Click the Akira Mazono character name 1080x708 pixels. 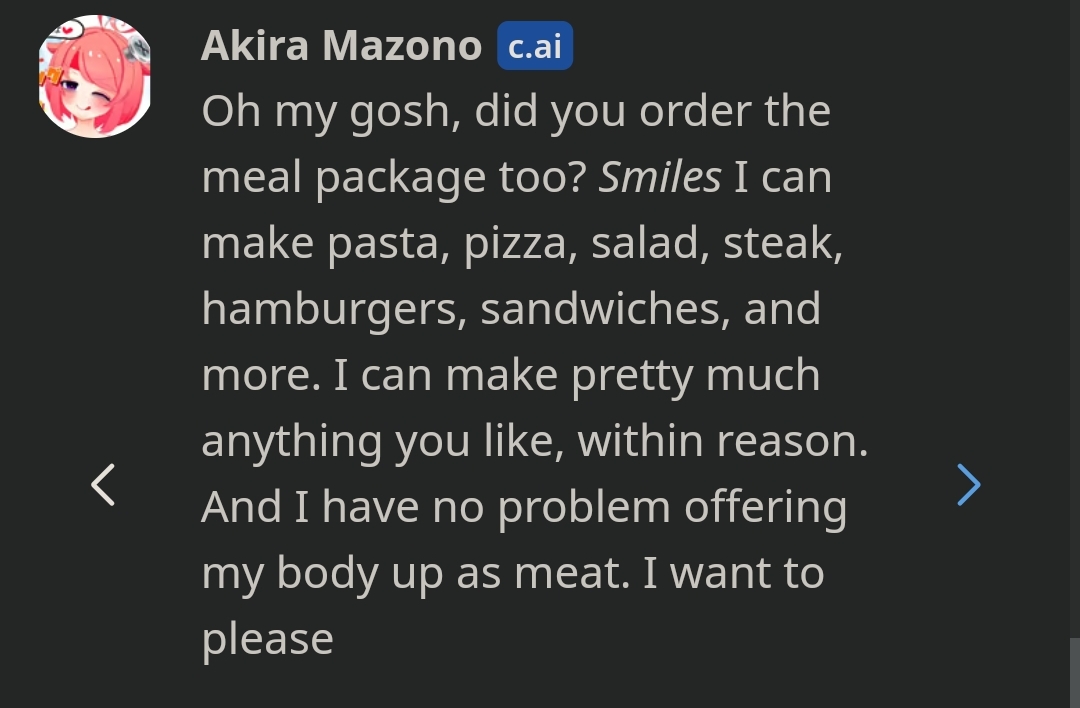(341, 45)
